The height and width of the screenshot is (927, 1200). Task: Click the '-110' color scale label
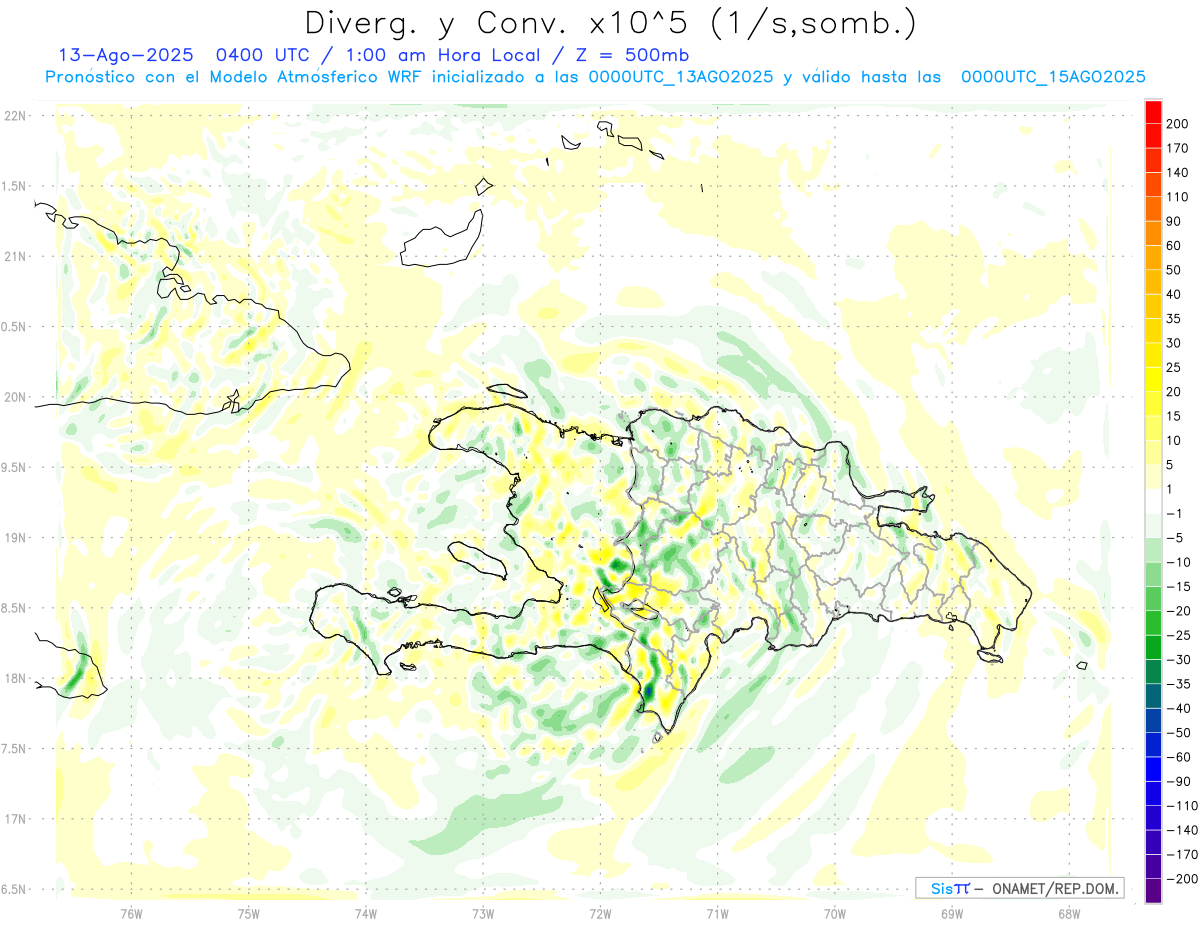tap(1184, 806)
